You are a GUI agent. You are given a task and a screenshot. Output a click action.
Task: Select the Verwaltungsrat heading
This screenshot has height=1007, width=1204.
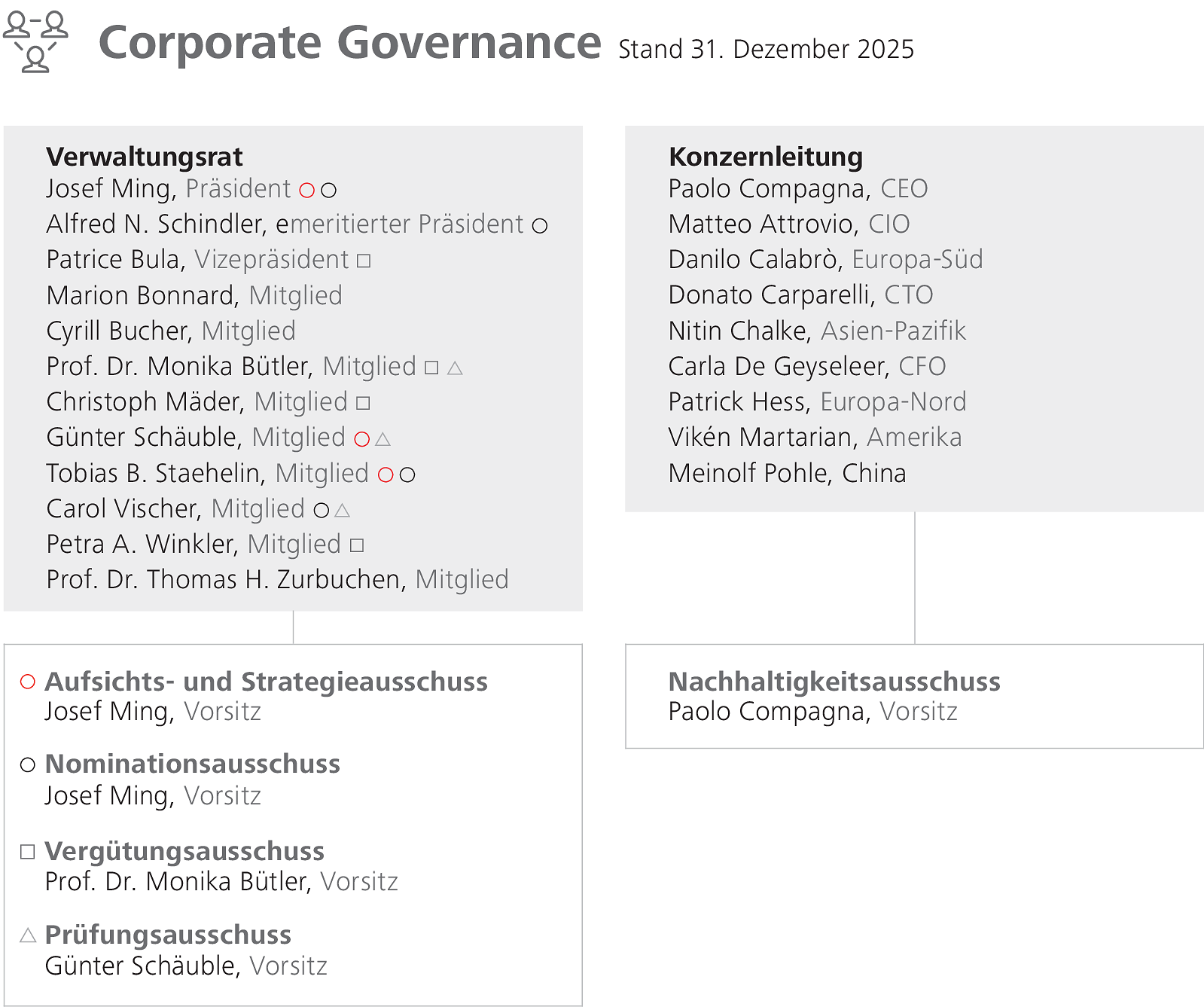tap(145, 157)
